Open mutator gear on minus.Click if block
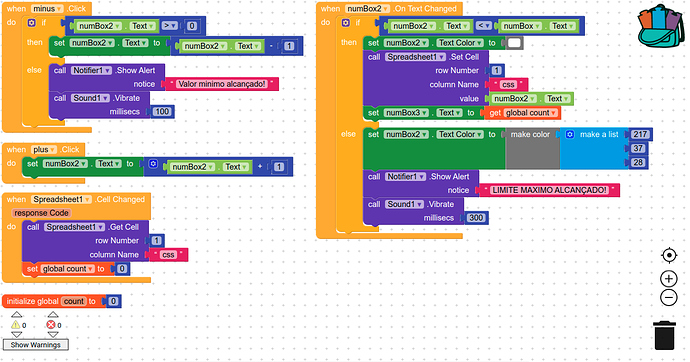Screen dimensions: 690x362 [32, 22]
